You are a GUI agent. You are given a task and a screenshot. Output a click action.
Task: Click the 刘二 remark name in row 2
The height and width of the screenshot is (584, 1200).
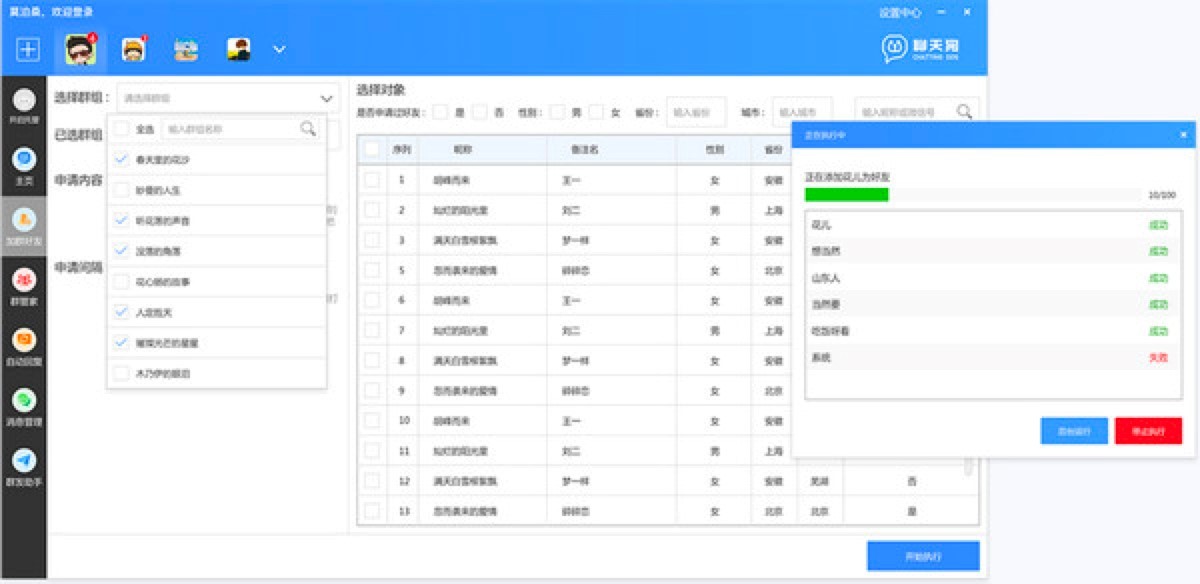click(570, 210)
